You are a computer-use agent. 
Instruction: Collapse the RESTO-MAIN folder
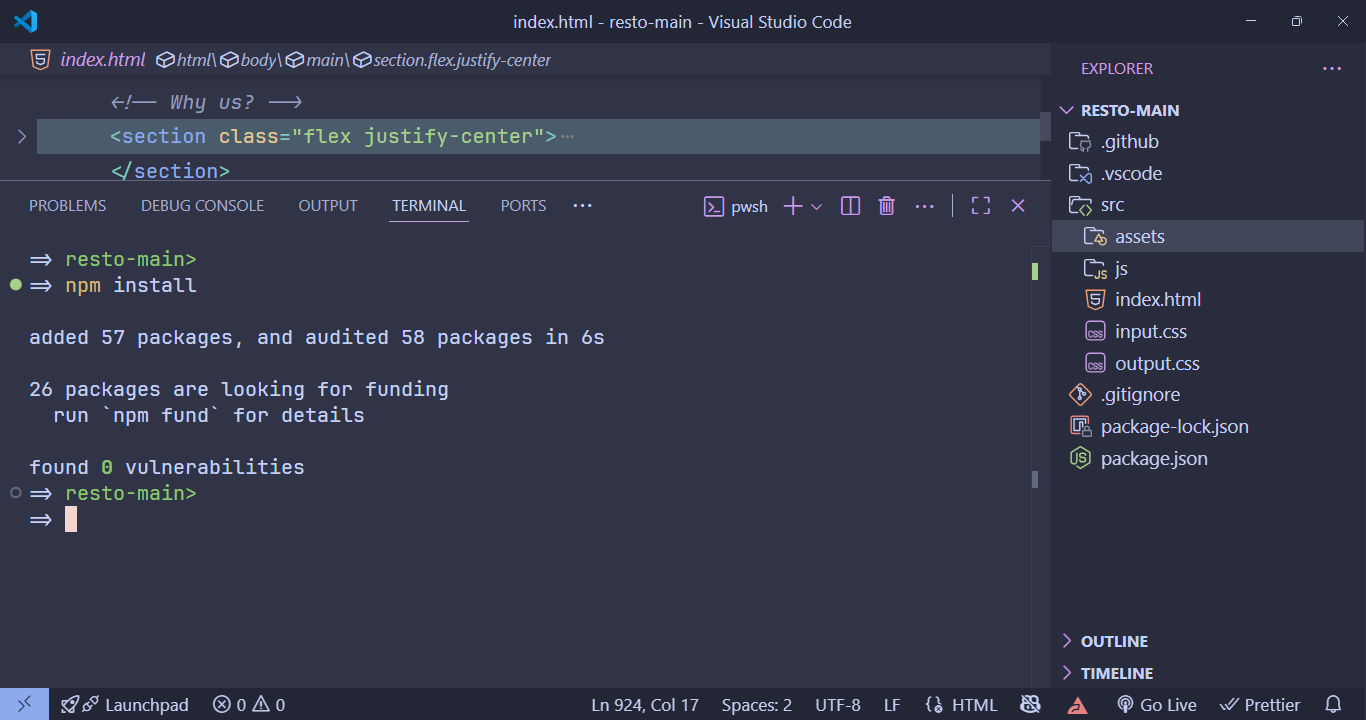1066,110
